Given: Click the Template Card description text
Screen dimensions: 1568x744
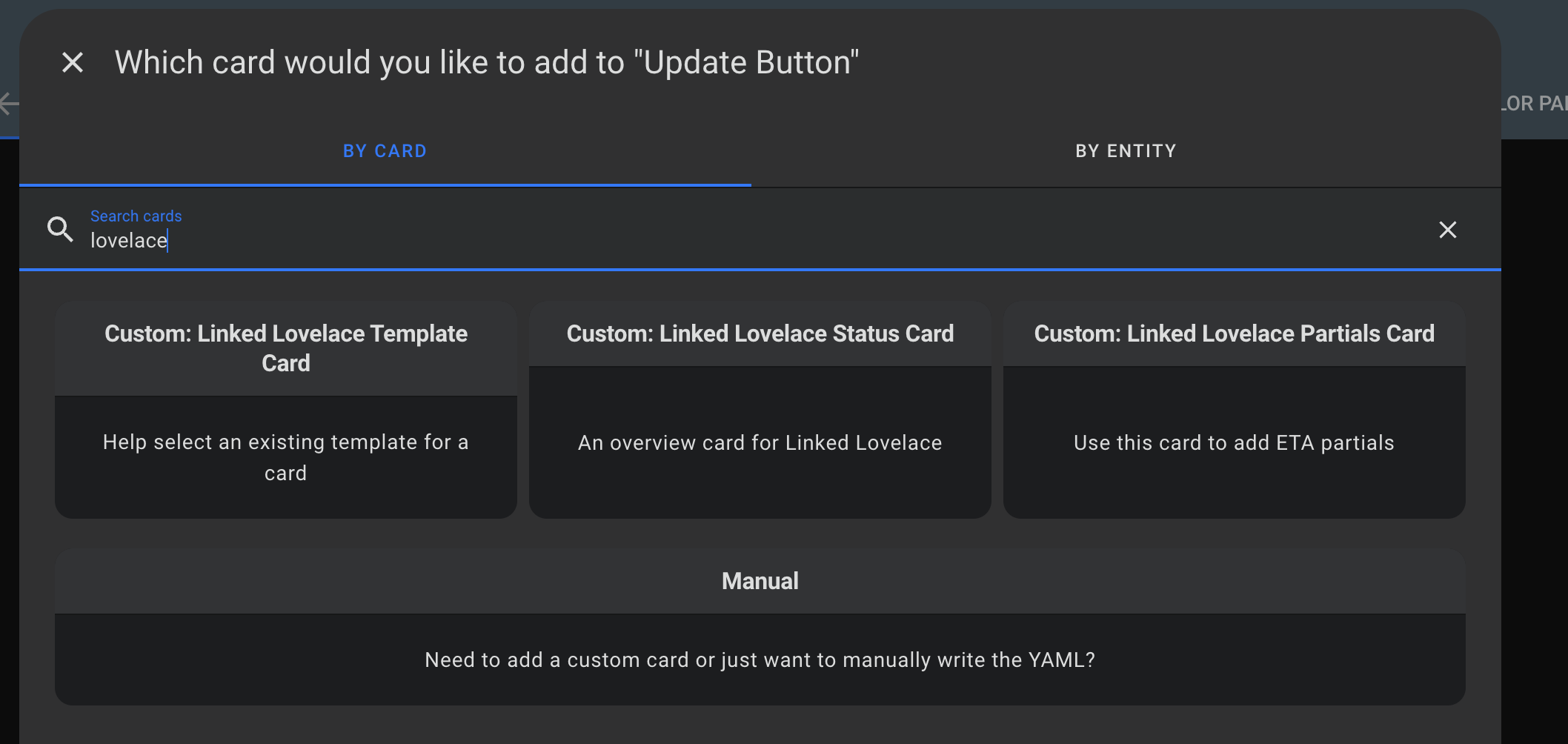Looking at the screenshot, I should click(286, 457).
